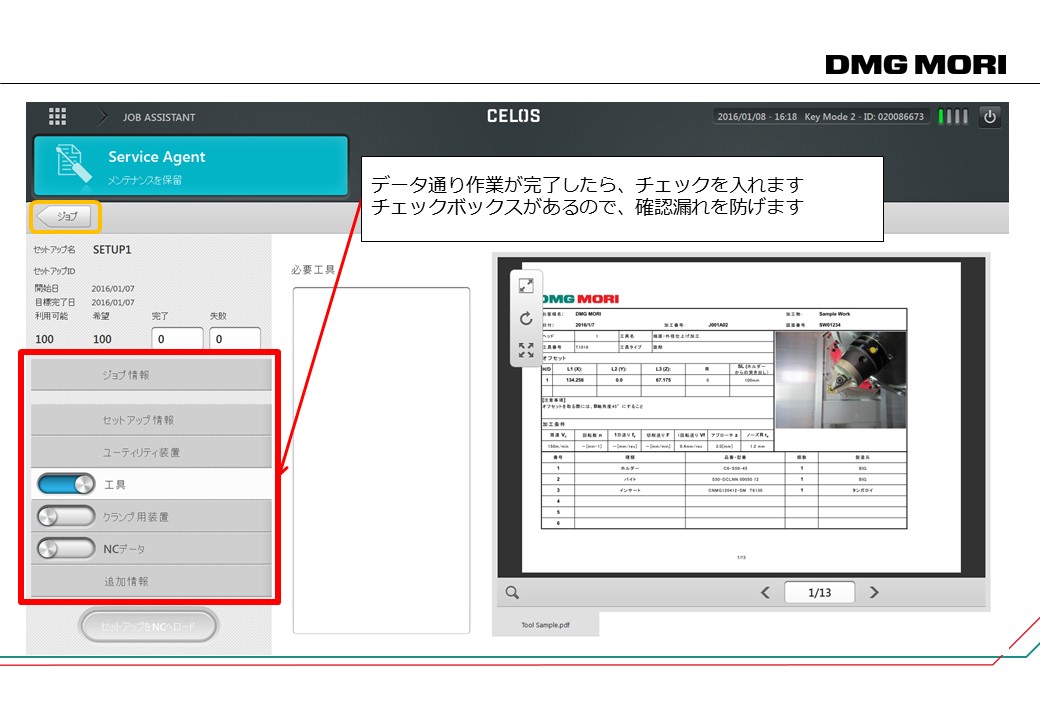This screenshot has width=1040, height=720.
Task: Select the Tool Sample.pdf tab
Action: [545, 625]
